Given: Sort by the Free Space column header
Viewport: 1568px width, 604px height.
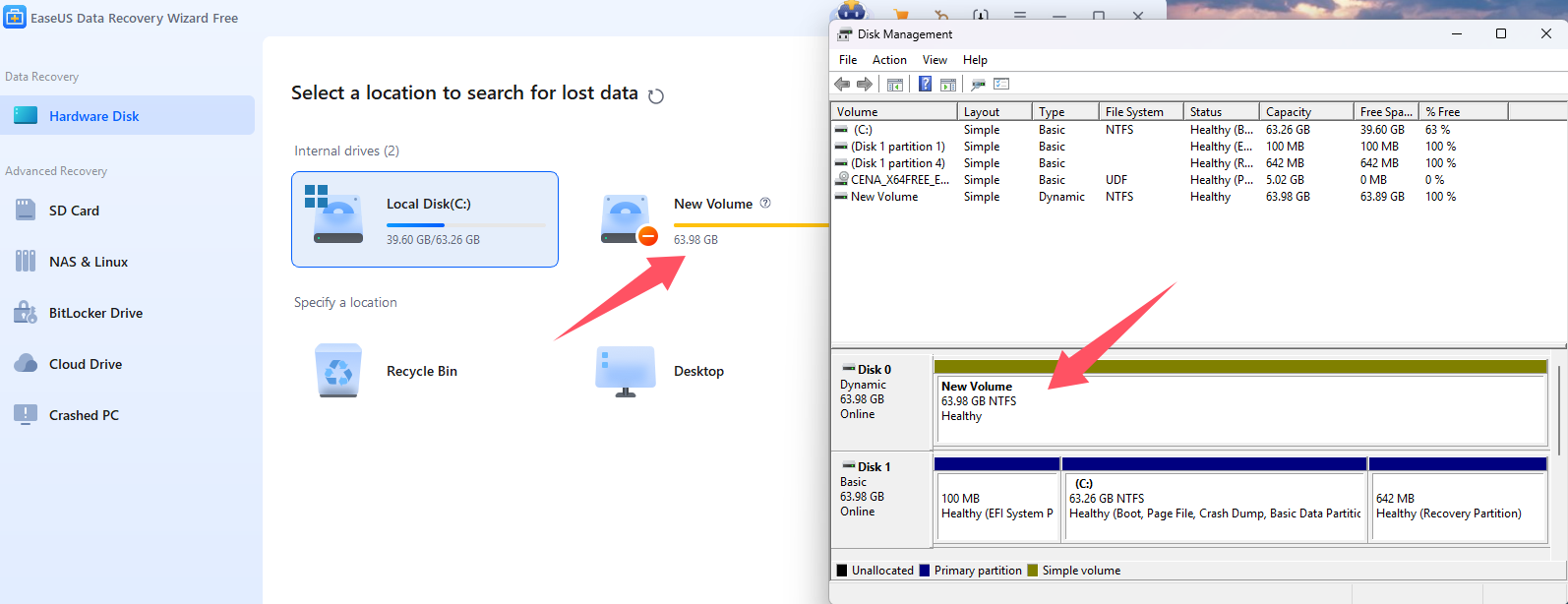Looking at the screenshot, I should (1387, 111).
